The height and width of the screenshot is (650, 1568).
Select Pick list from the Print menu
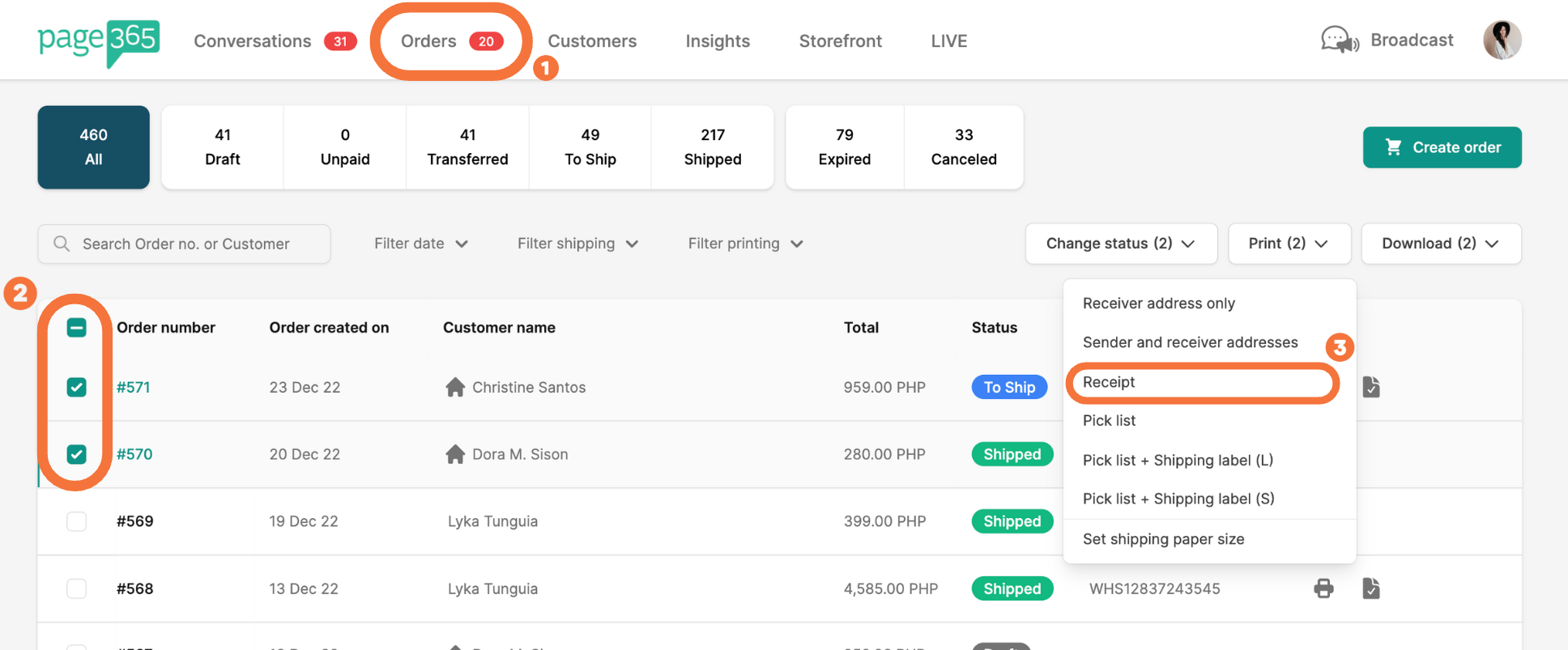click(x=1109, y=420)
